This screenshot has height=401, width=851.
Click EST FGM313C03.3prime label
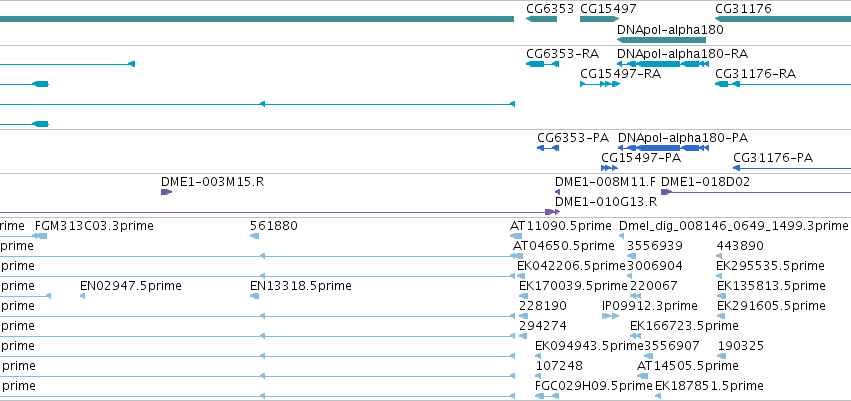tap(94, 226)
